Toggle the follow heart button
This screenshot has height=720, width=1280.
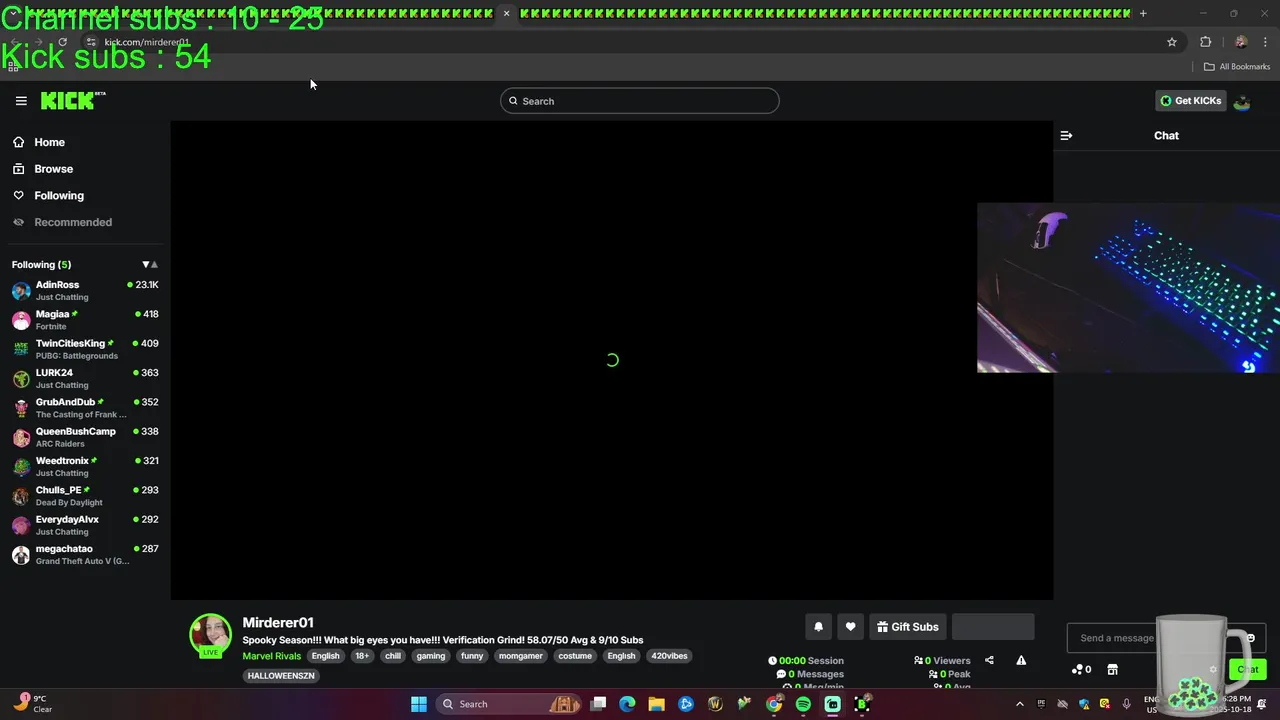850,627
